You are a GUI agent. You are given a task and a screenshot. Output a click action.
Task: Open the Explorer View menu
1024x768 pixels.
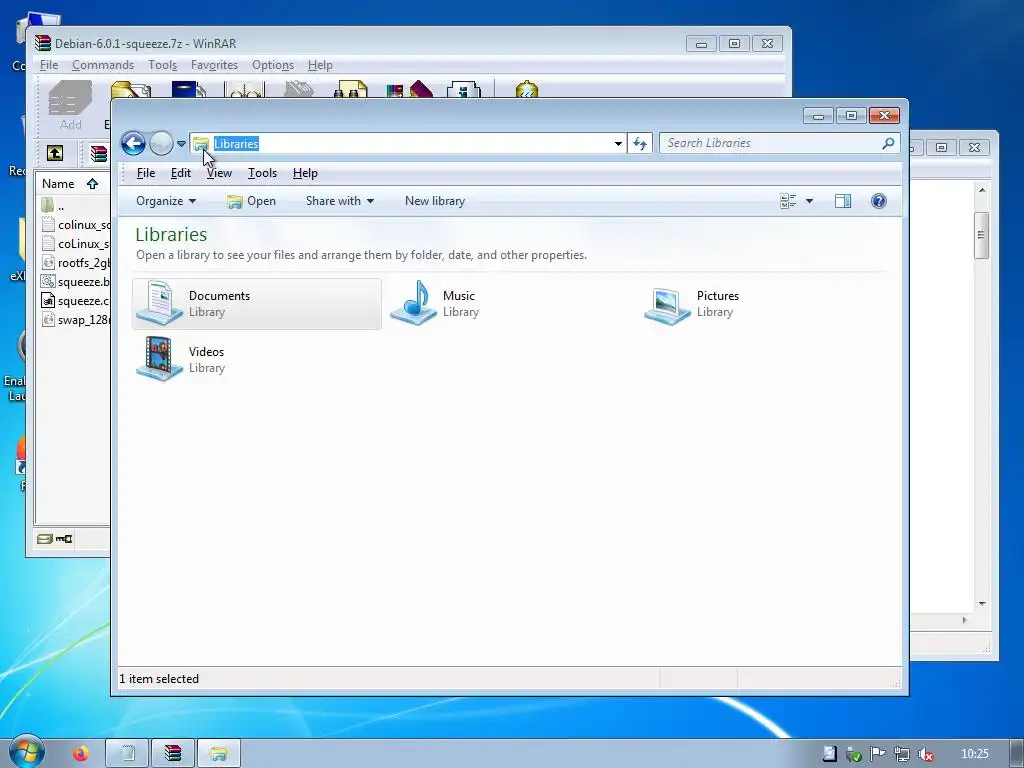coord(219,173)
